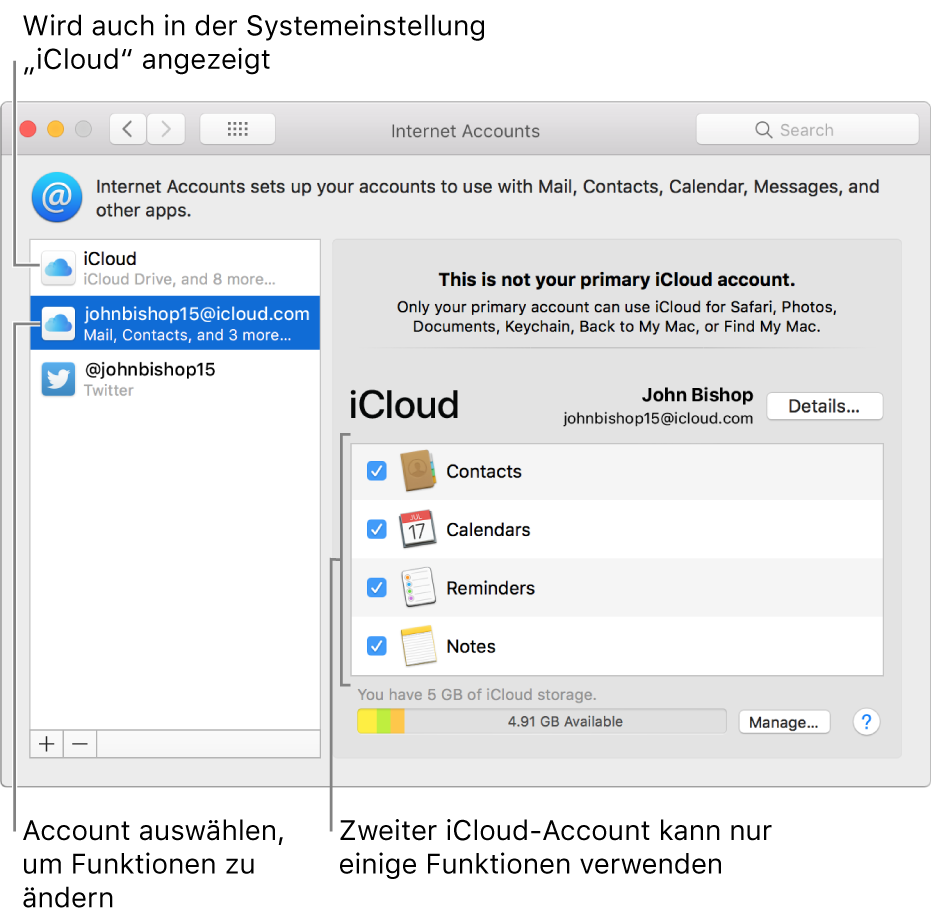Close window with red button
Screen dimensions: 931x918
pyautogui.click(x=28, y=129)
